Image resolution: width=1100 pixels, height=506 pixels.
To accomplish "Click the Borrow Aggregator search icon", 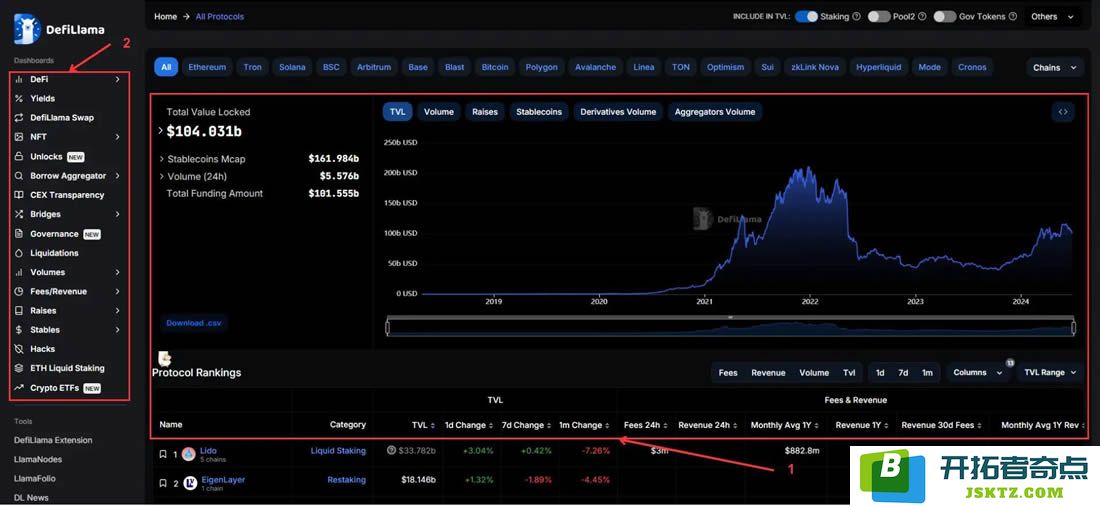I will [x=19, y=175].
